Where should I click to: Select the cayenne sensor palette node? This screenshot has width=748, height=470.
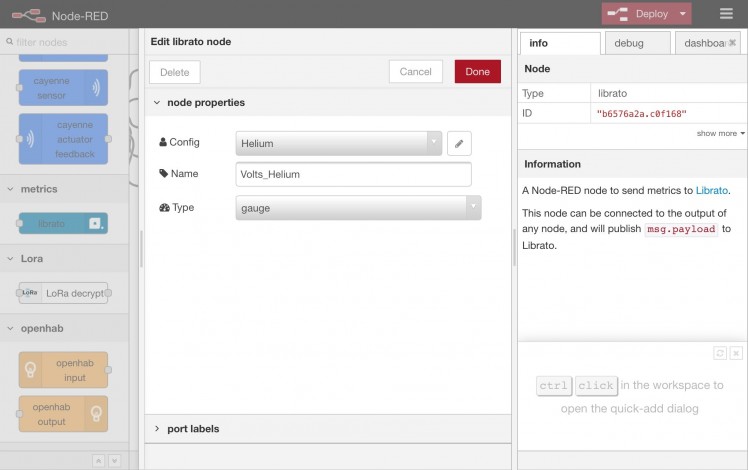pos(63,88)
